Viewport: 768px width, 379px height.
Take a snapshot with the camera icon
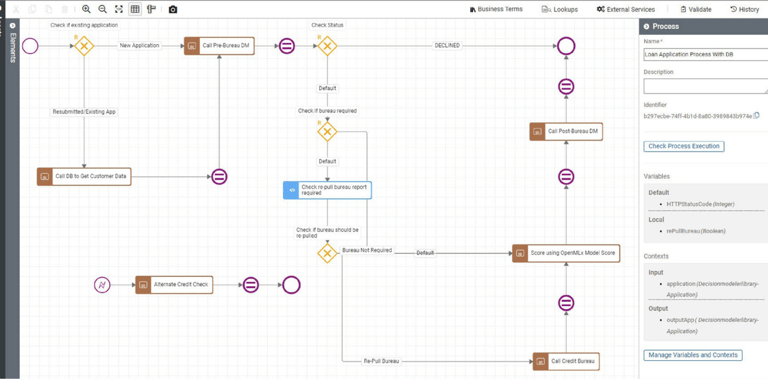173,9
